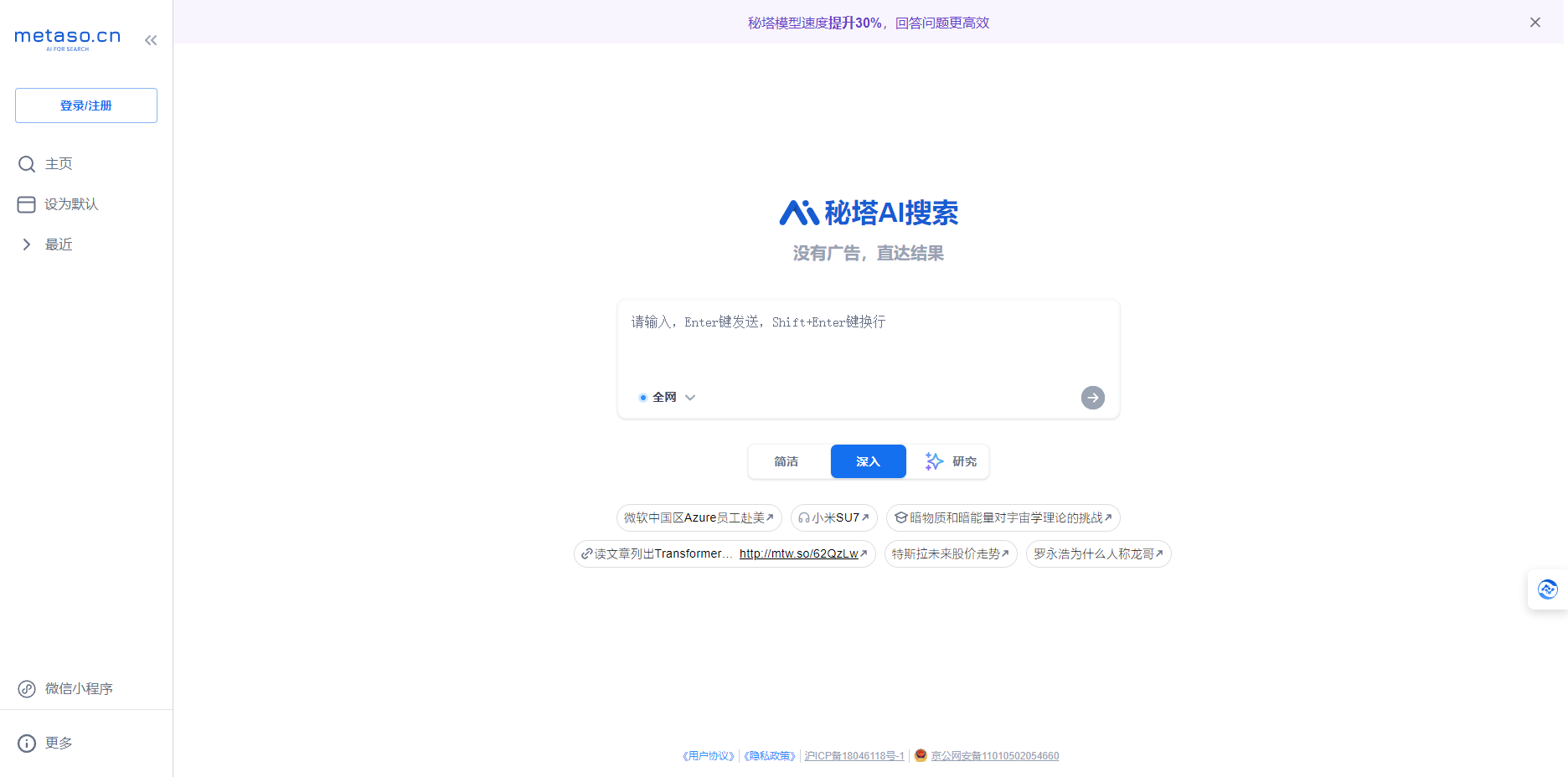Viewport: 1568px width, 777px height.
Task: Open the 特斯拉未来股价走势 suggestion
Action: pos(950,553)
